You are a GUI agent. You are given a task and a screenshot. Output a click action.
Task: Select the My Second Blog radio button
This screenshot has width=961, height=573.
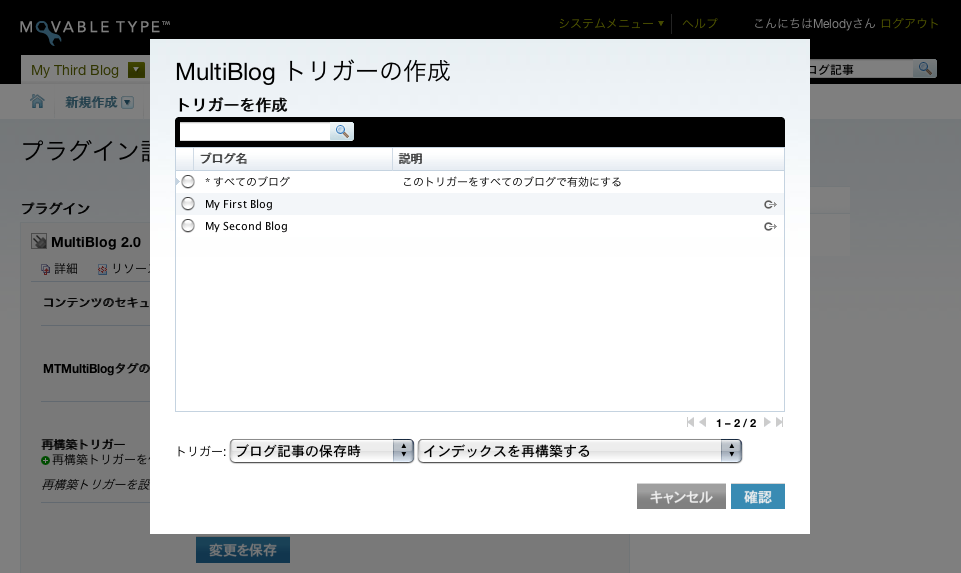(x=188, y=226)
